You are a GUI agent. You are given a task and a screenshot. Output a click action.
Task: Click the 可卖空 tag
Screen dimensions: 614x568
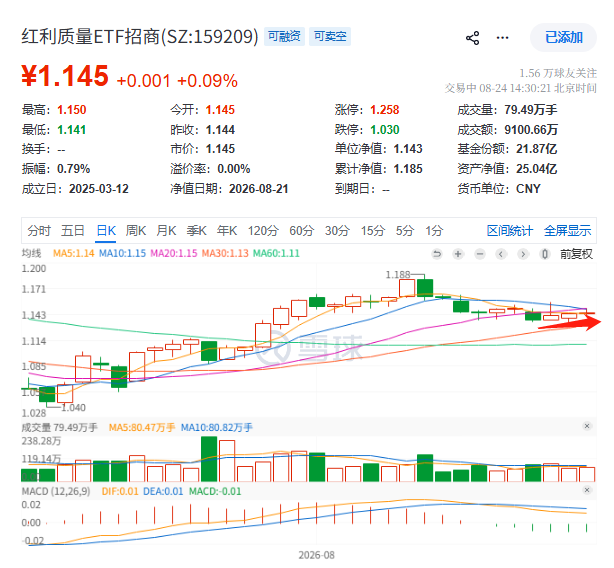click(330, 36)
